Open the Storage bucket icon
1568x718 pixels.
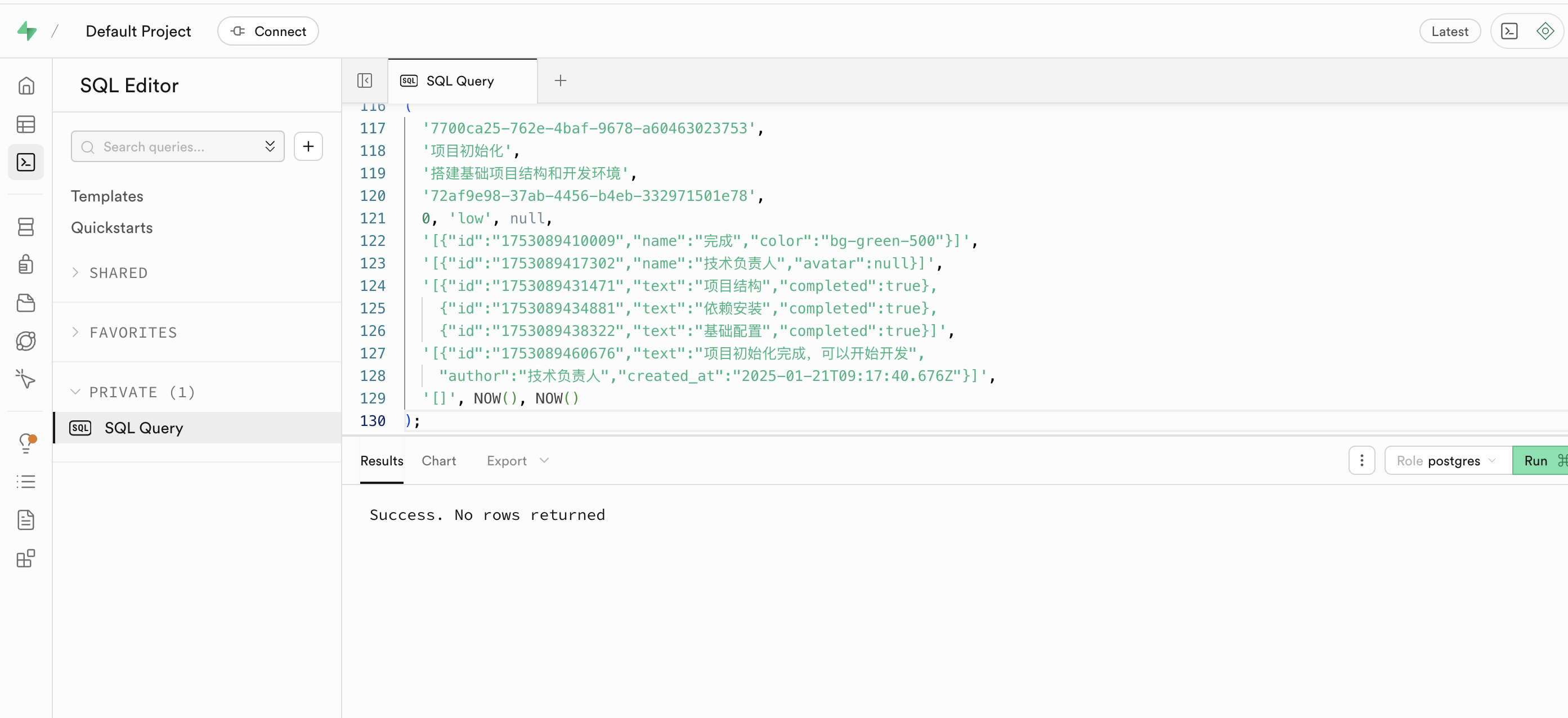click(25, 303)
